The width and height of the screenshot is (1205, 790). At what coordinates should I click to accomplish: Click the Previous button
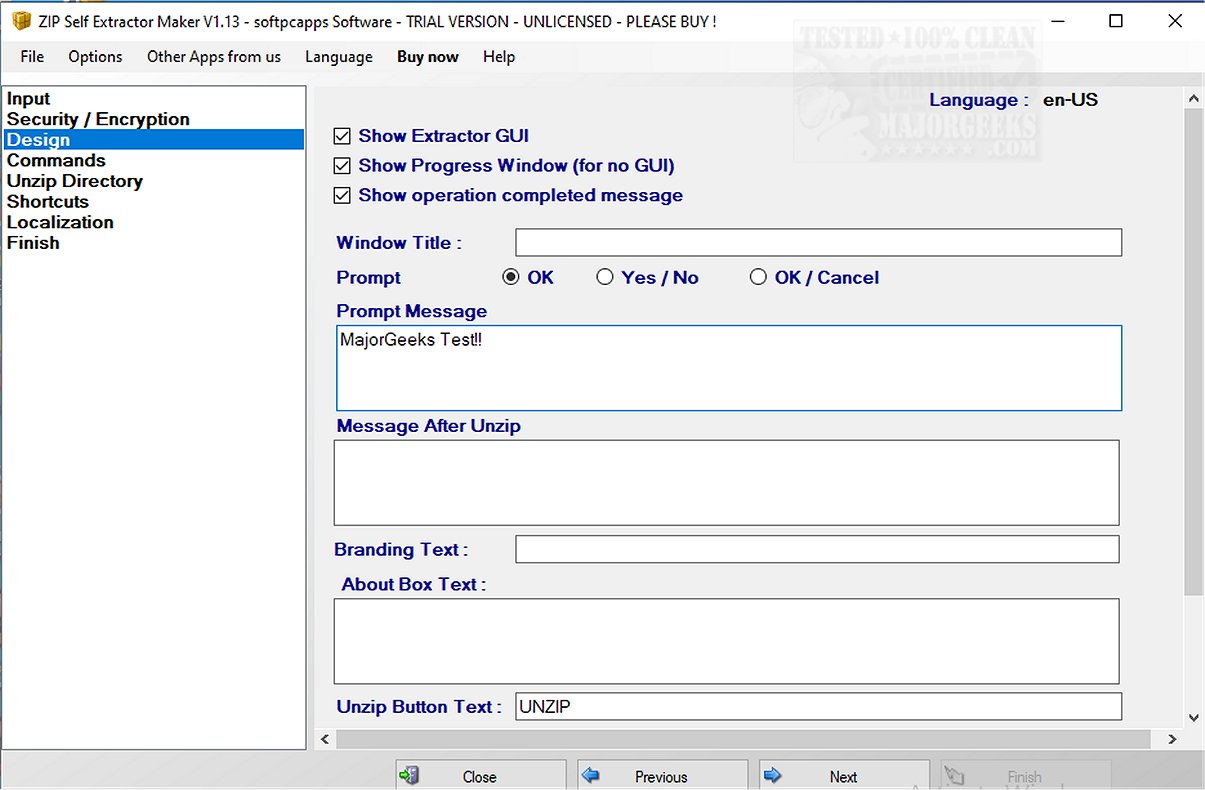pos(662,776)
